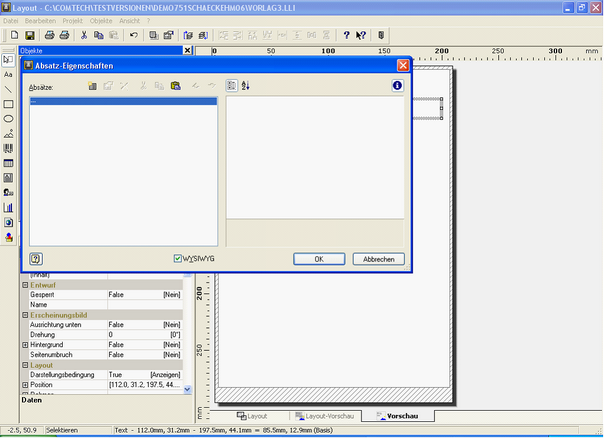Image resolution: width=604 pixels, height=438 pixels.
Task: Click the Ausrichtung unten property row
Action: (102, 325)
